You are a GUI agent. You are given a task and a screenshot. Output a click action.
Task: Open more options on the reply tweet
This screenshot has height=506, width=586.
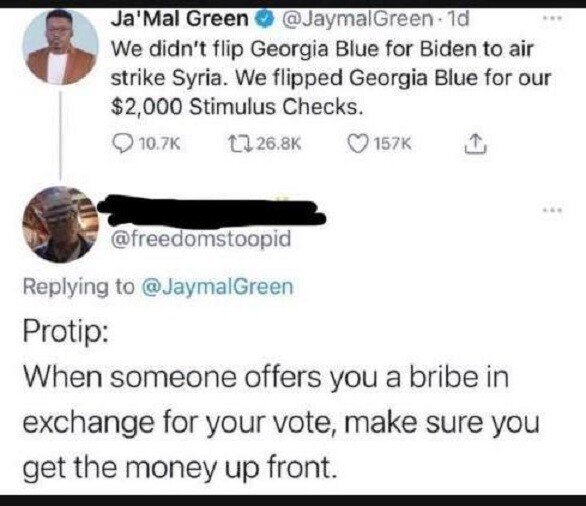click(552, 210)
